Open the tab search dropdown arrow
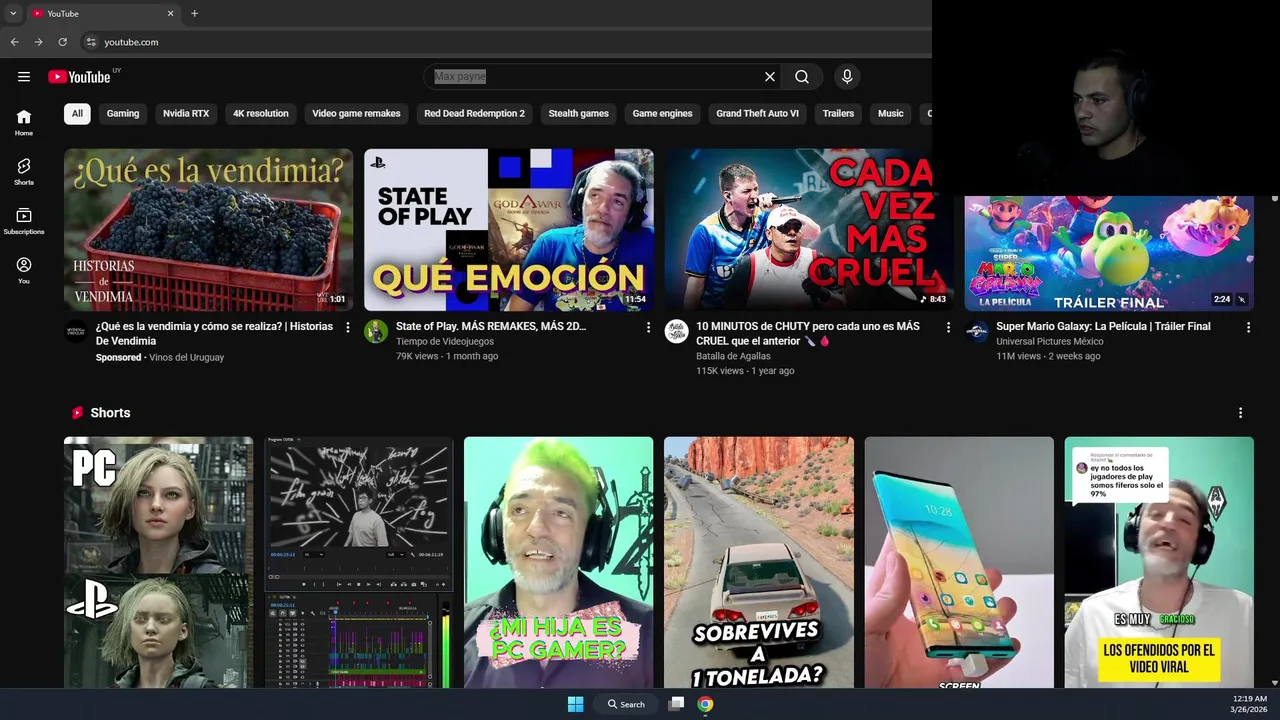 13,13
